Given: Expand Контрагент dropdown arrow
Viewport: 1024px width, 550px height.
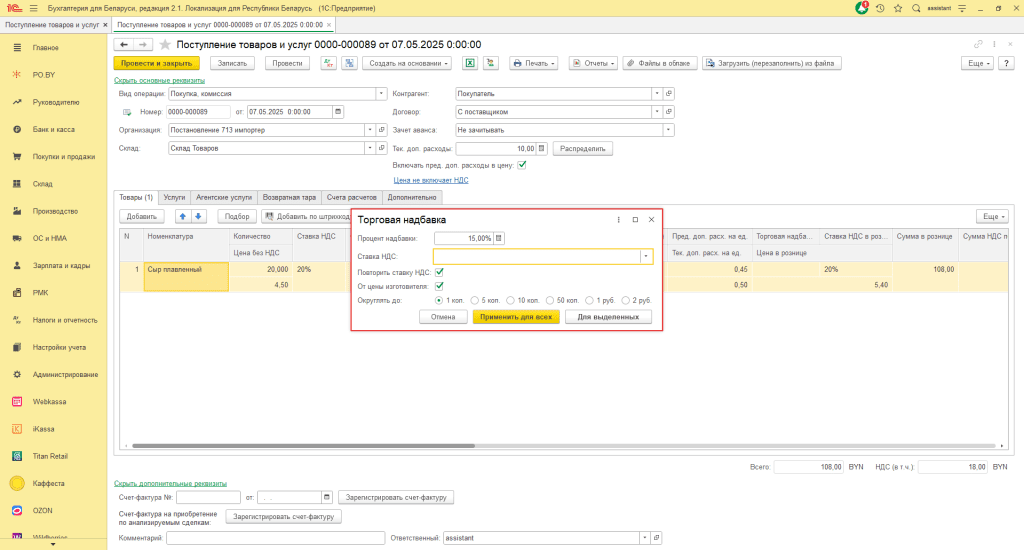Looking at the screenshot, I should click(657, 93).
